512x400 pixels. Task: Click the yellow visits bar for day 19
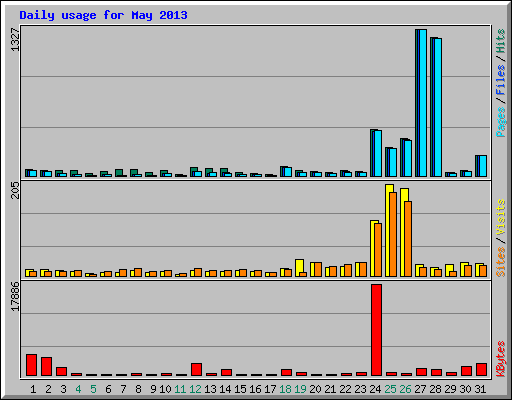point(299,268)
